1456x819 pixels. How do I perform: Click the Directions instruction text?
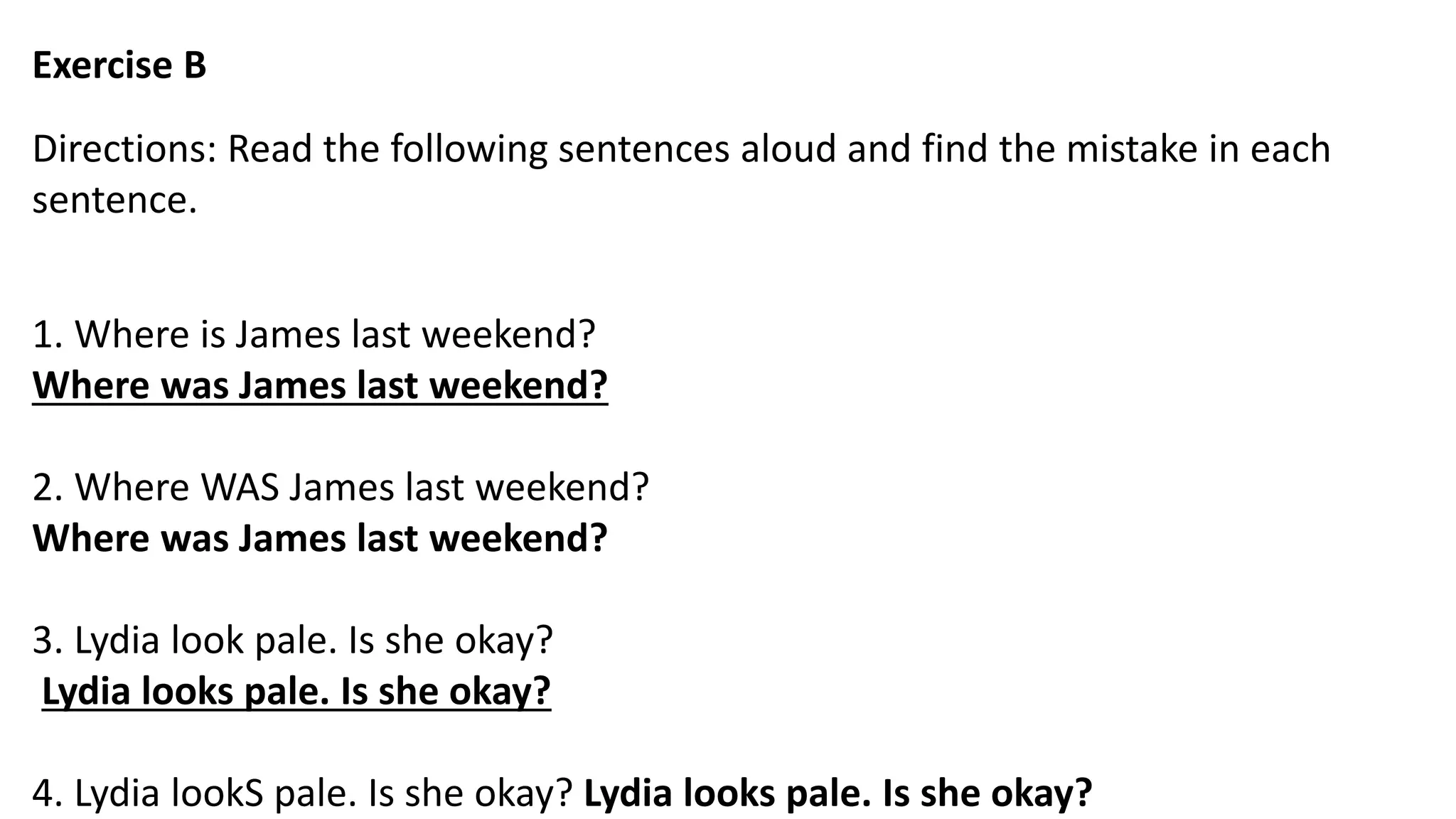[681, 174]
